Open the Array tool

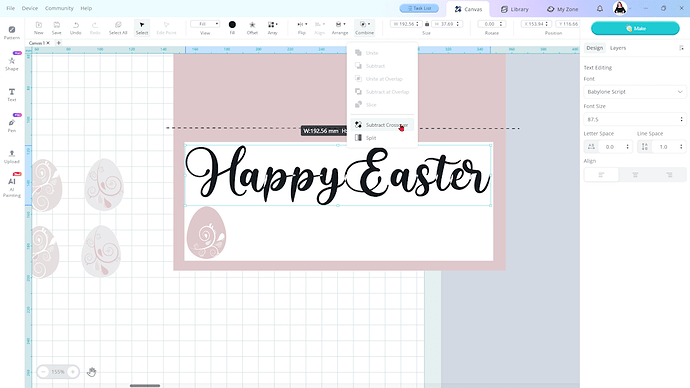coord(272,28)
